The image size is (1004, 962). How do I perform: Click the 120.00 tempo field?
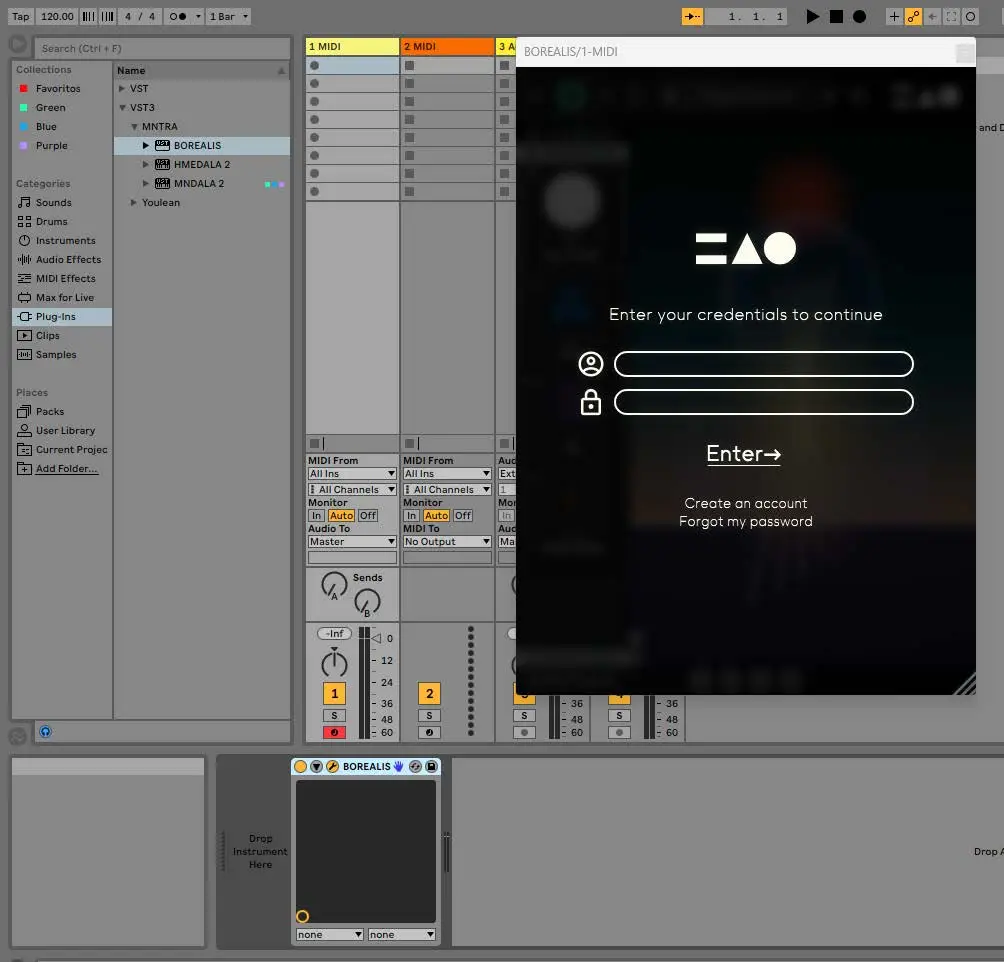57,17
